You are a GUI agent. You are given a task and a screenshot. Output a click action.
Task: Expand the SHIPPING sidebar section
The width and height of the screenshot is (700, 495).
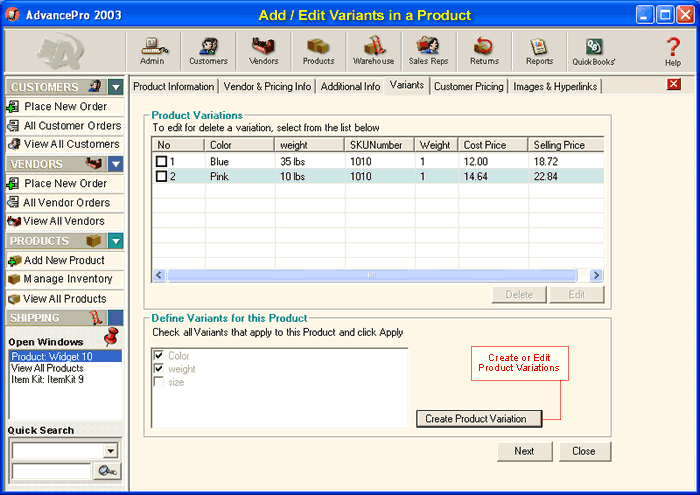116,318
